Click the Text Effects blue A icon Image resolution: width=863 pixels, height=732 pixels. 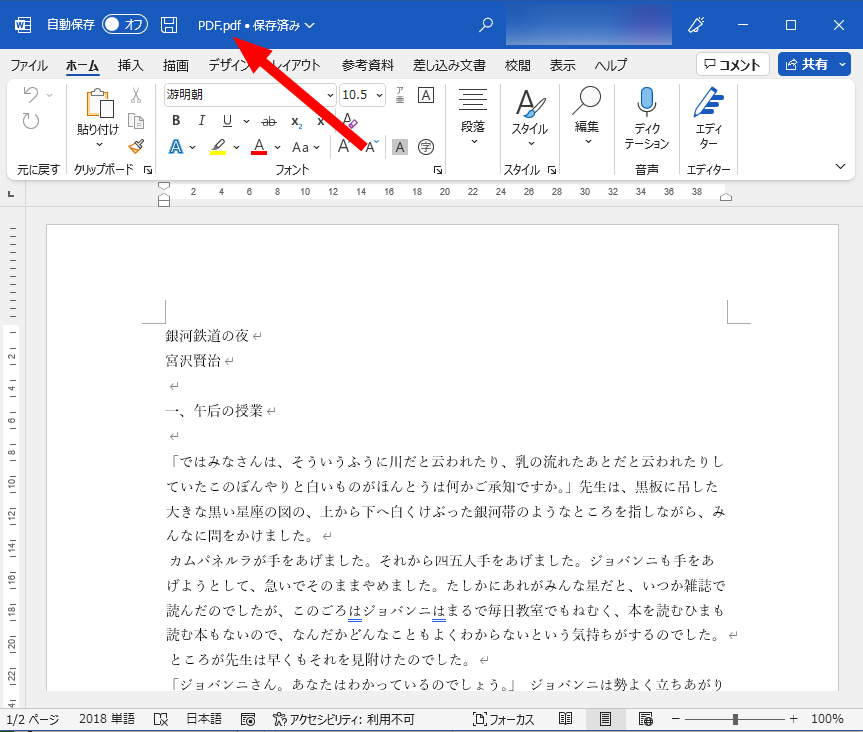[x=176, y=147]
